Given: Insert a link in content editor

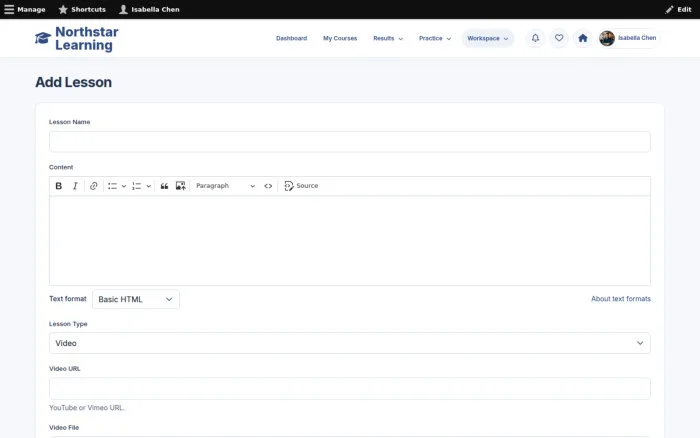Looking at the screenshot, I should (x=93, y=186).
